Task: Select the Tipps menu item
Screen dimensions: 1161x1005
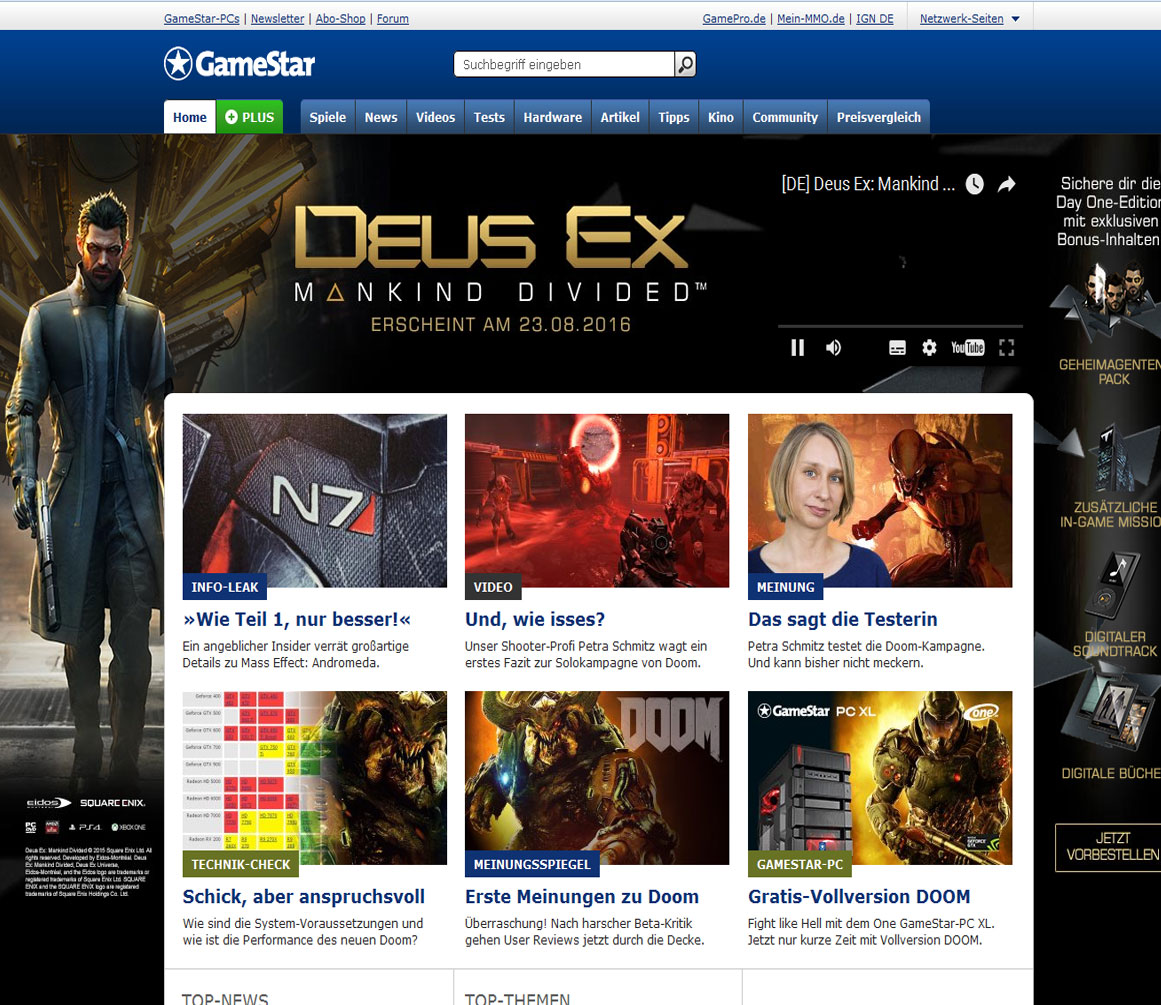Action: 674,117
